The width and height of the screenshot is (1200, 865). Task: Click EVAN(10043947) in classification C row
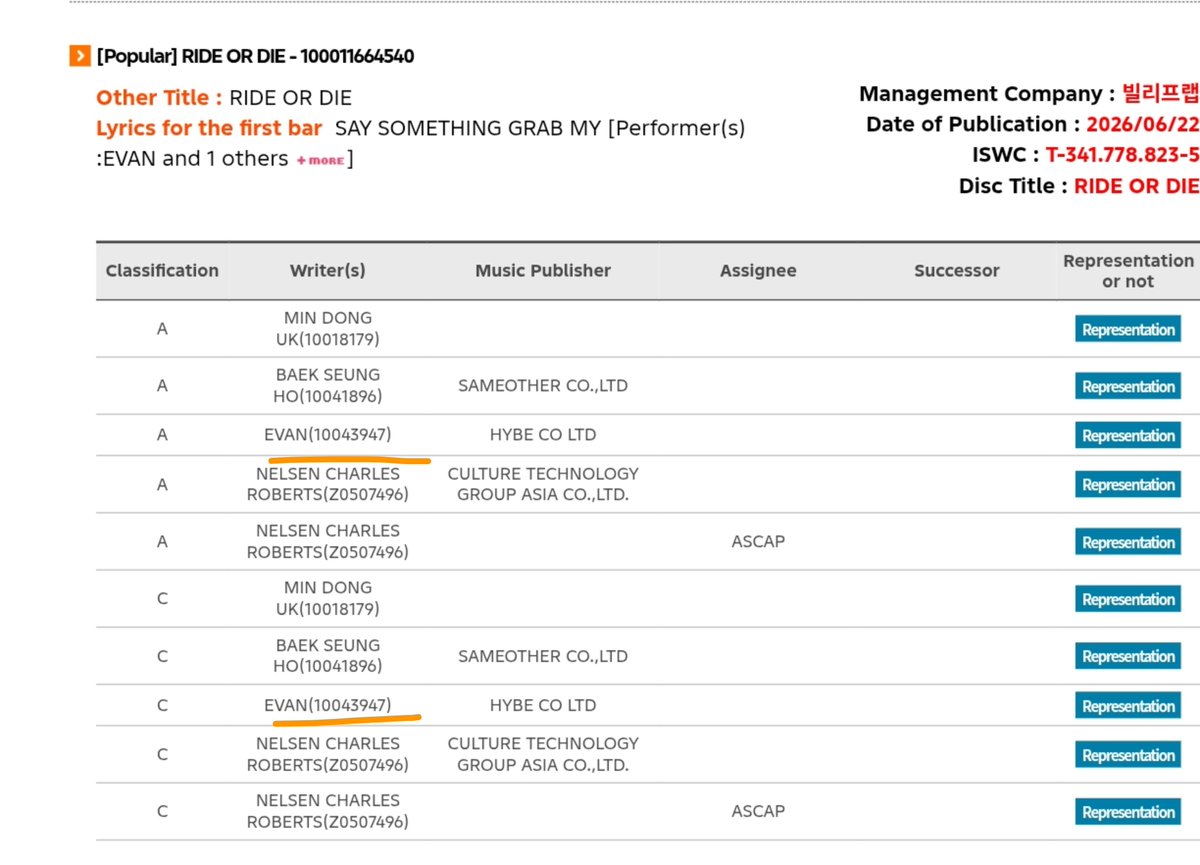click(x=328, y=705)
